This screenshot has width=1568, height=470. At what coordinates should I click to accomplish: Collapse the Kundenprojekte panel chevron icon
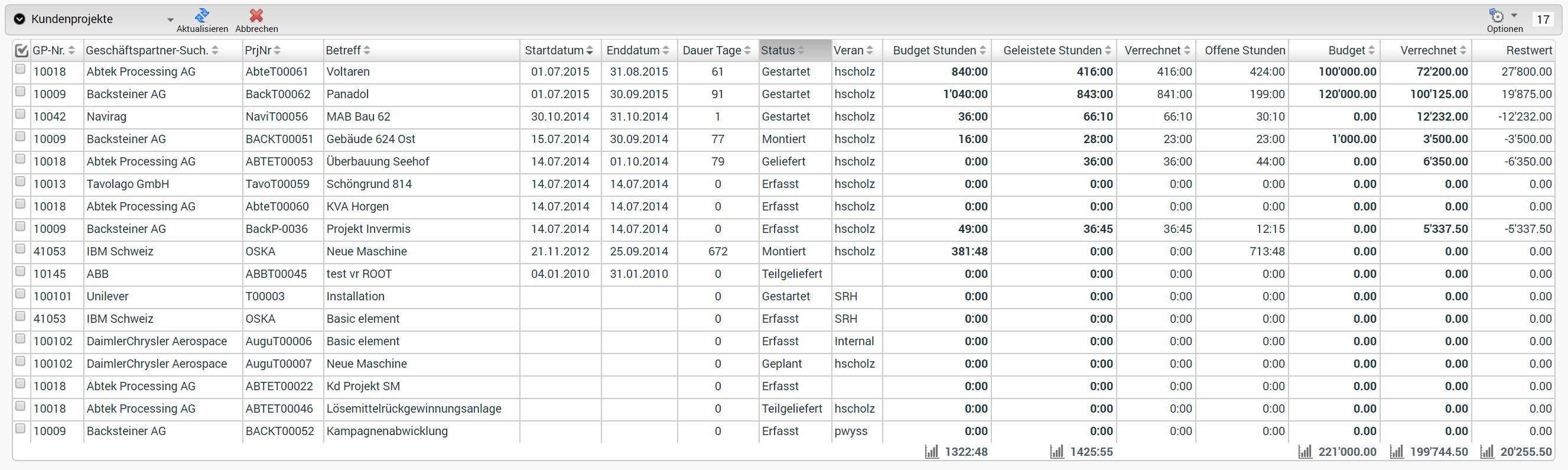point(19,19)
